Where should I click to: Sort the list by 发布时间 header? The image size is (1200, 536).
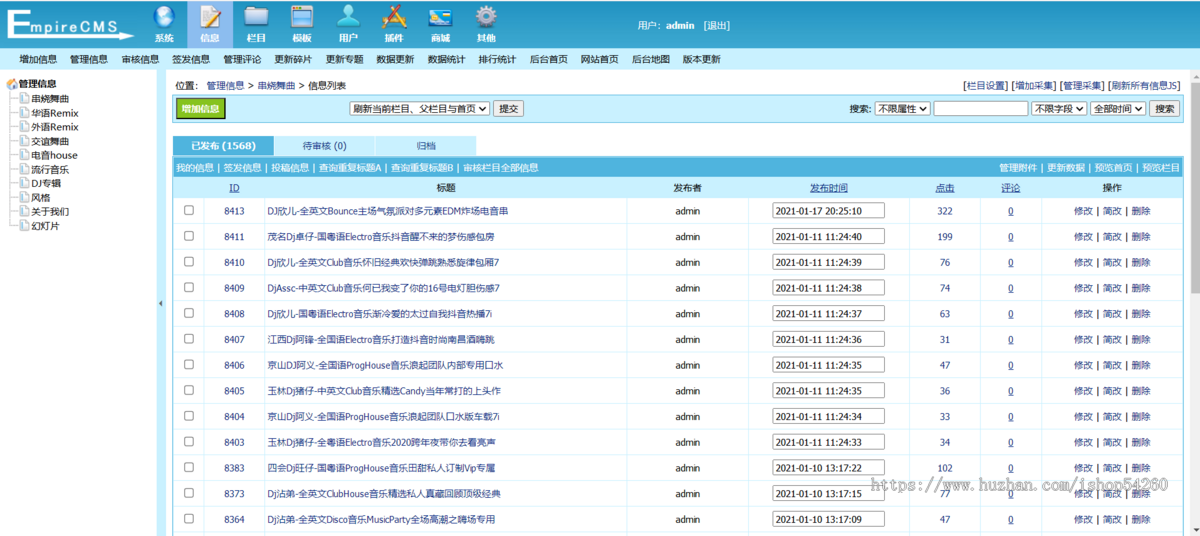(x=829, y=187)
